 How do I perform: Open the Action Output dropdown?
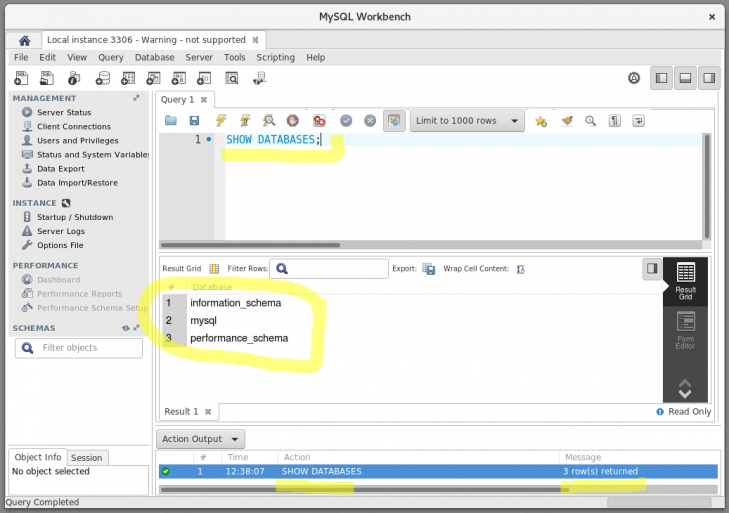click(200, 439)
